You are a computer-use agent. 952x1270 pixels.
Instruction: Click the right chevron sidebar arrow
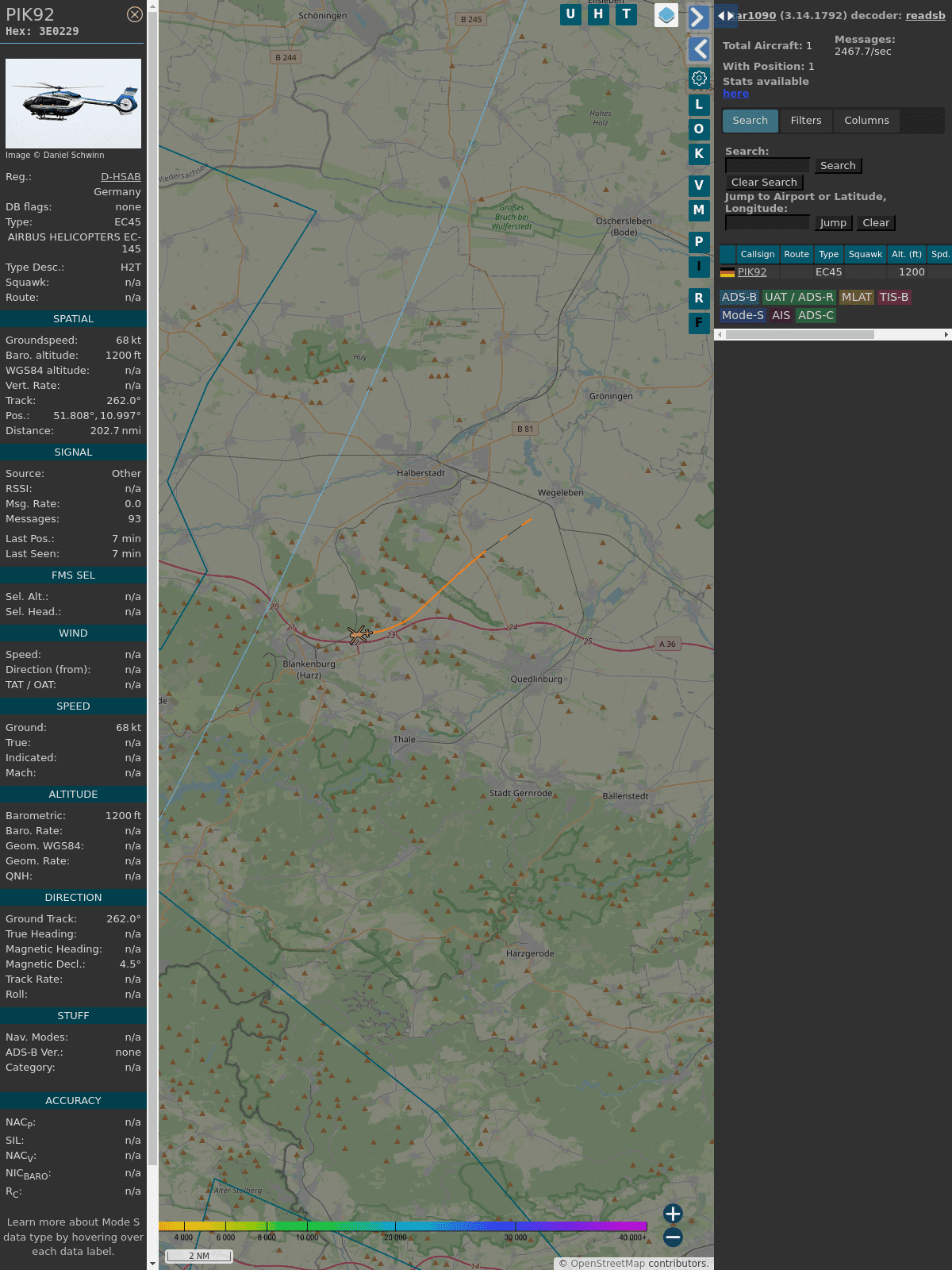[698, 17]
